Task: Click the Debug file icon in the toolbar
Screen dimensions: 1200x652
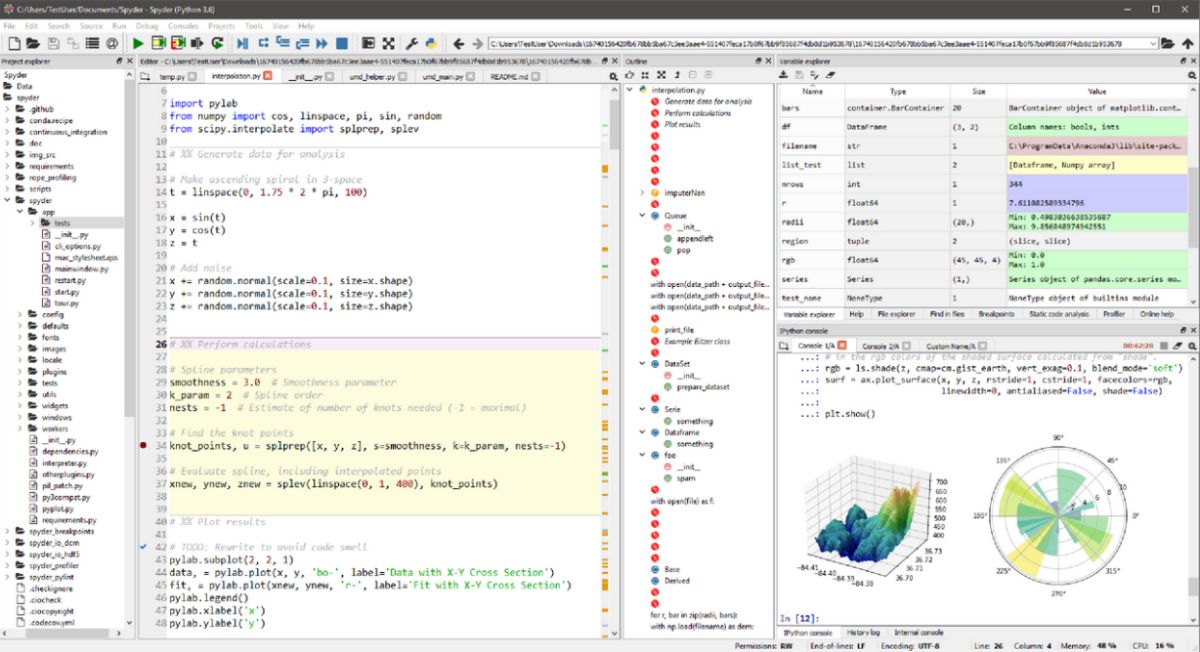Action: coord(242,43)
